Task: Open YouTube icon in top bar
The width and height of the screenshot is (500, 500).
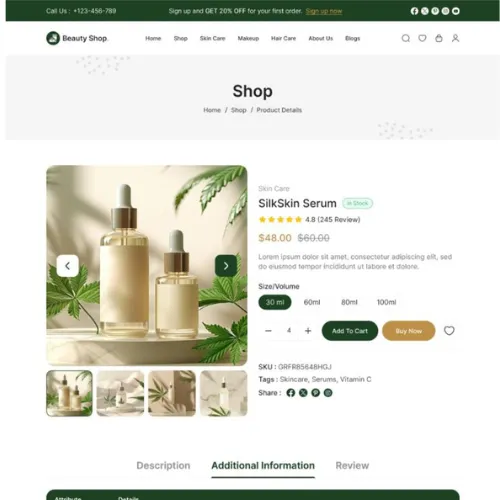Action: [456, 11]
